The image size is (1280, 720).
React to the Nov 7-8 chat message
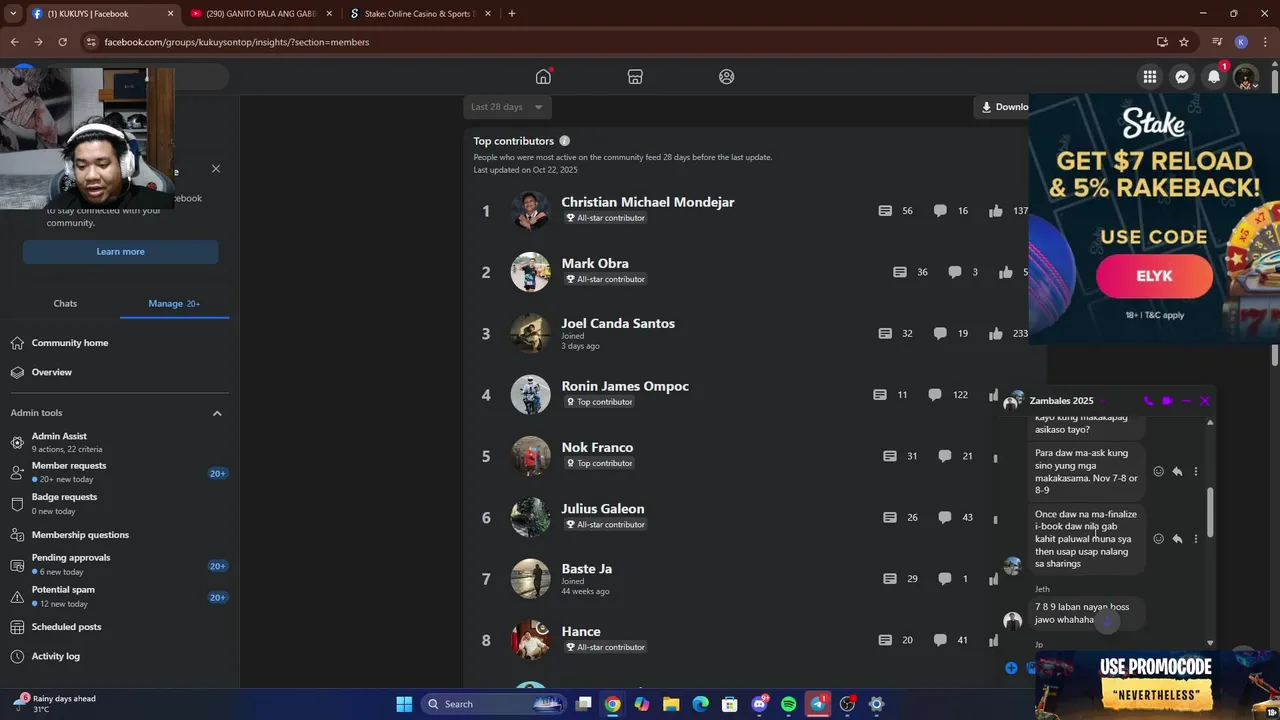(x=1159, y=471)
